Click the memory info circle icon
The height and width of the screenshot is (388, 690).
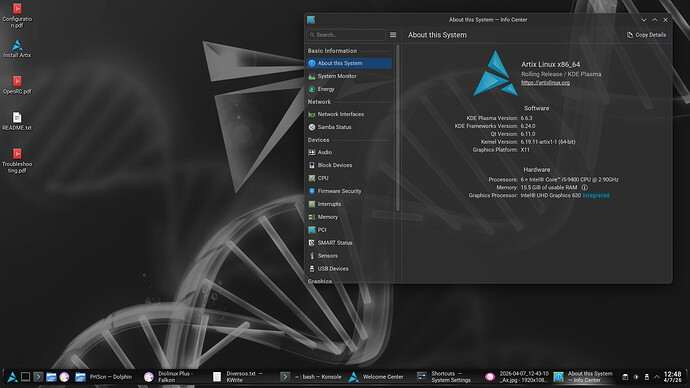tap(584, 187)
